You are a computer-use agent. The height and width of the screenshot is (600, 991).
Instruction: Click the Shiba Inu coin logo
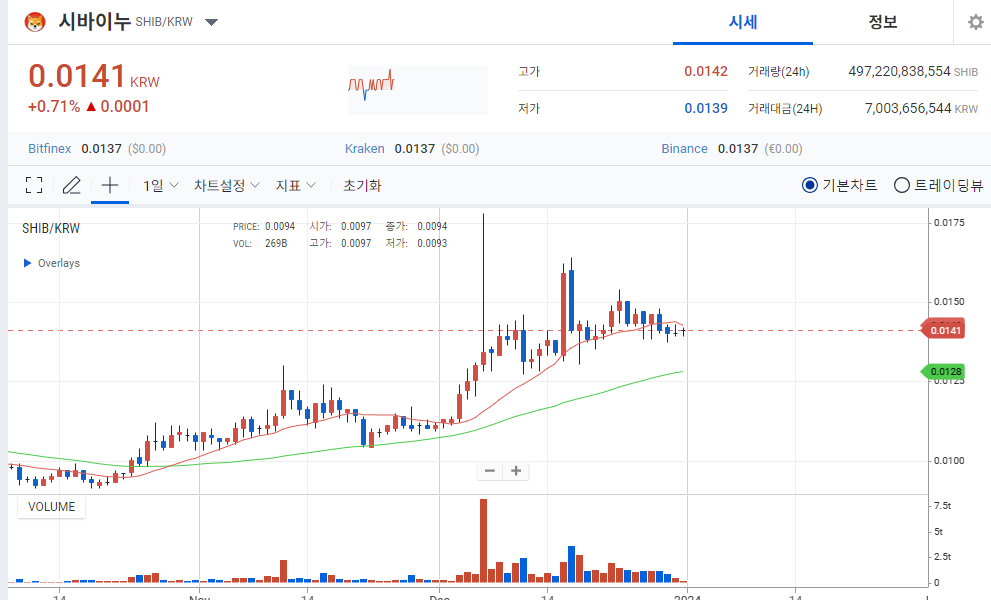pos(32,21)
